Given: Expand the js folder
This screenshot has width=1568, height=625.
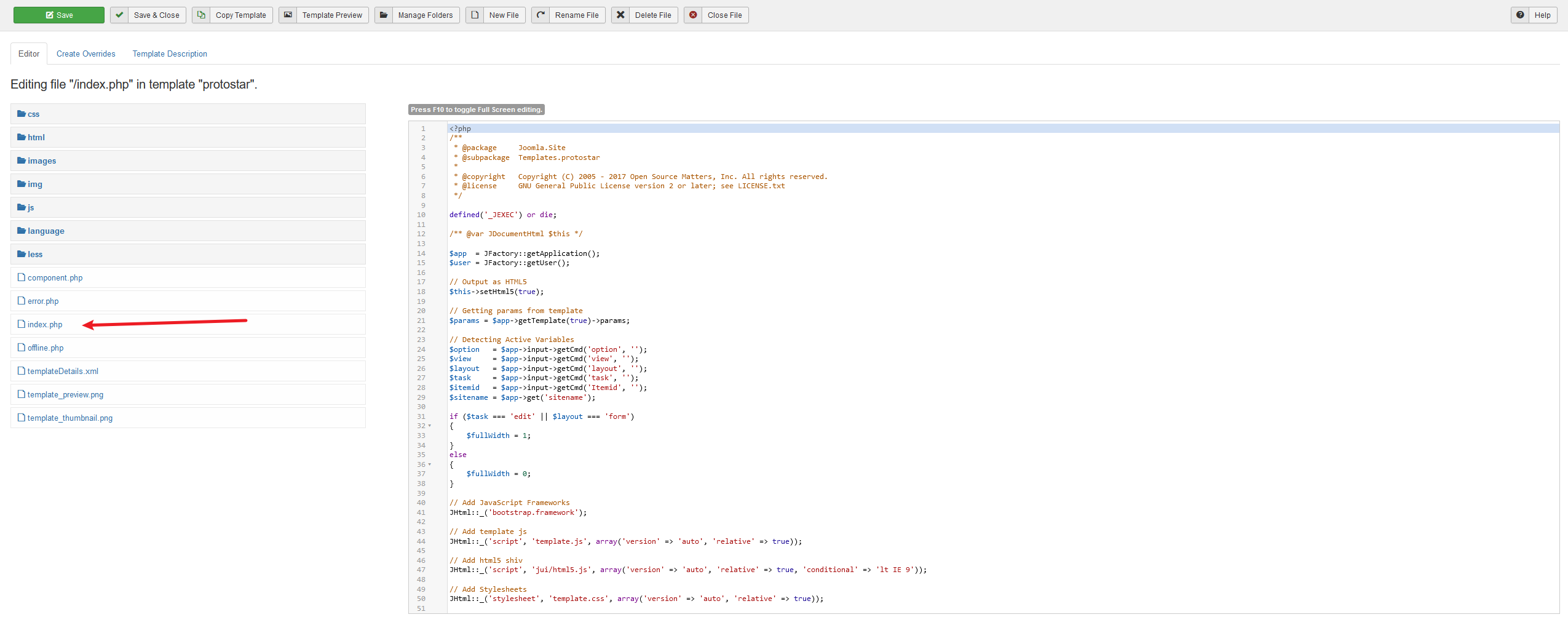Looking at the screenshot, I should click(x=188, y=207).
